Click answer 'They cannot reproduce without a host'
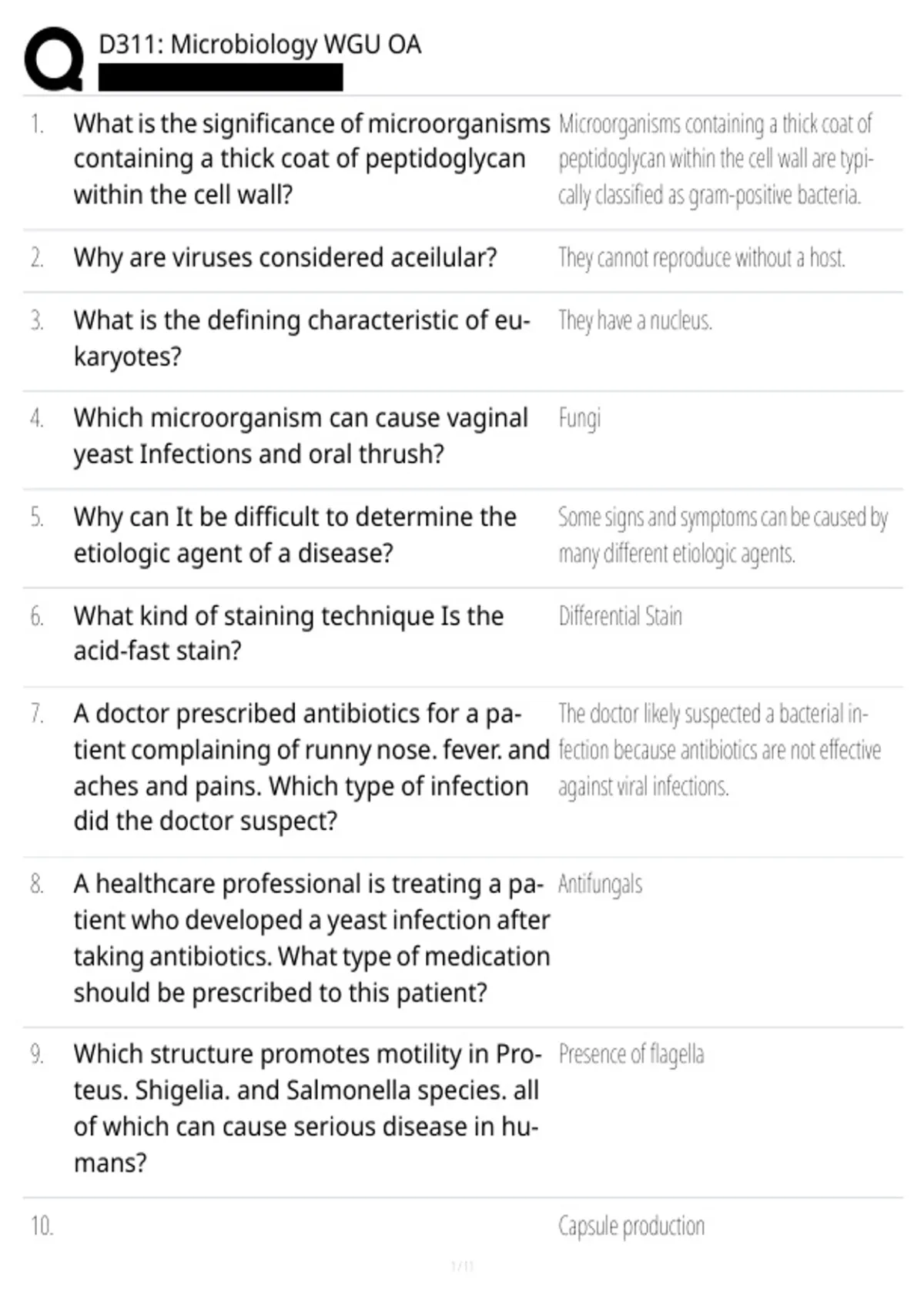 (701, 257)
